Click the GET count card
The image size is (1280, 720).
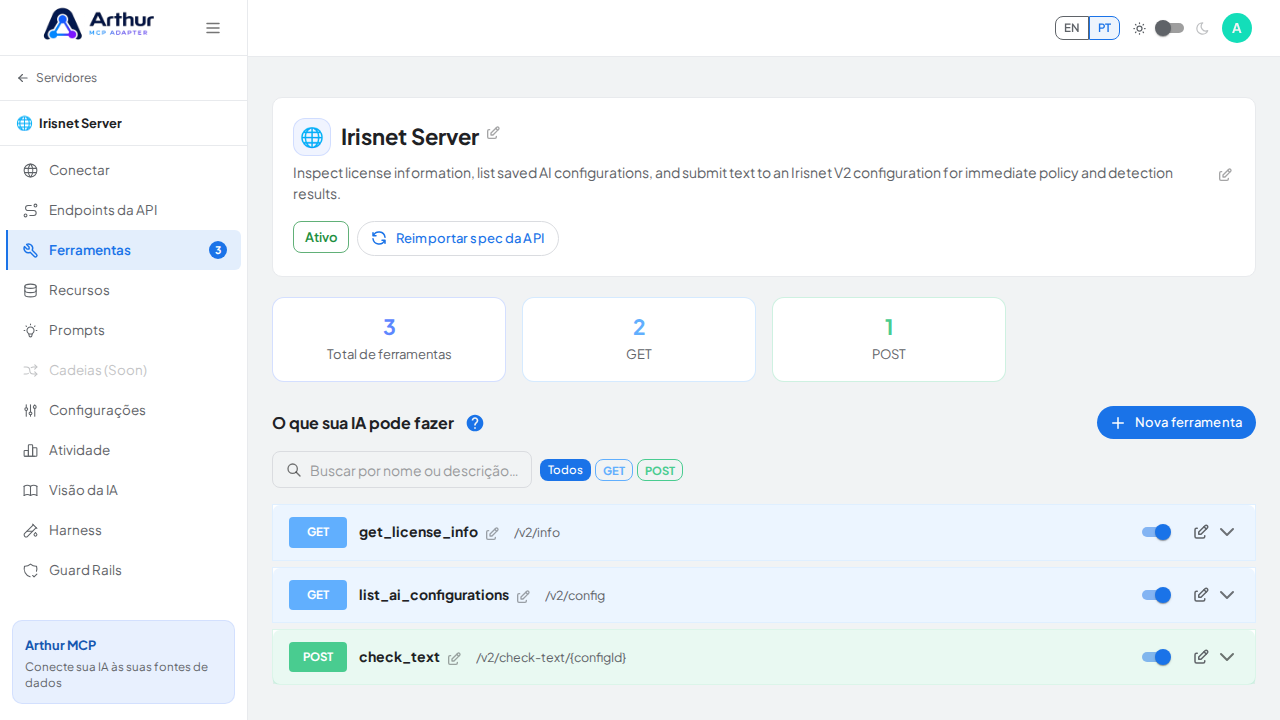point(639,339)
